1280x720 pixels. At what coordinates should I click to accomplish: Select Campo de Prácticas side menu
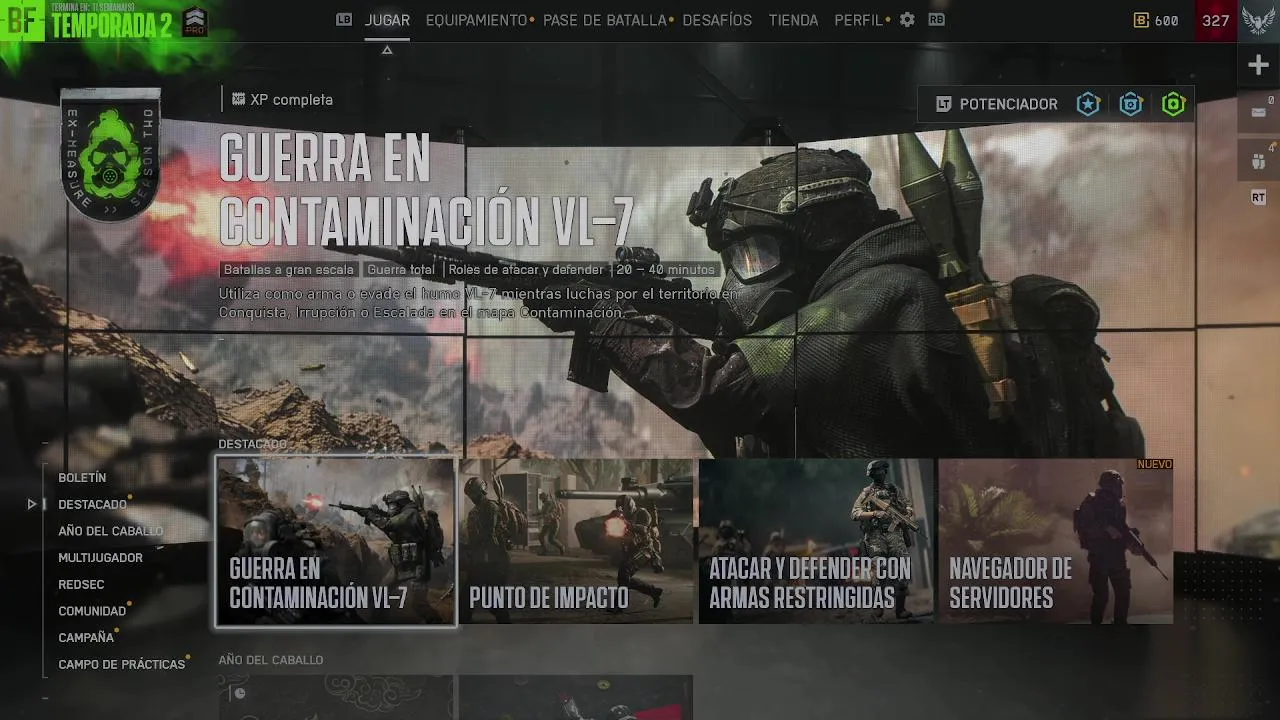pos(122,664)
